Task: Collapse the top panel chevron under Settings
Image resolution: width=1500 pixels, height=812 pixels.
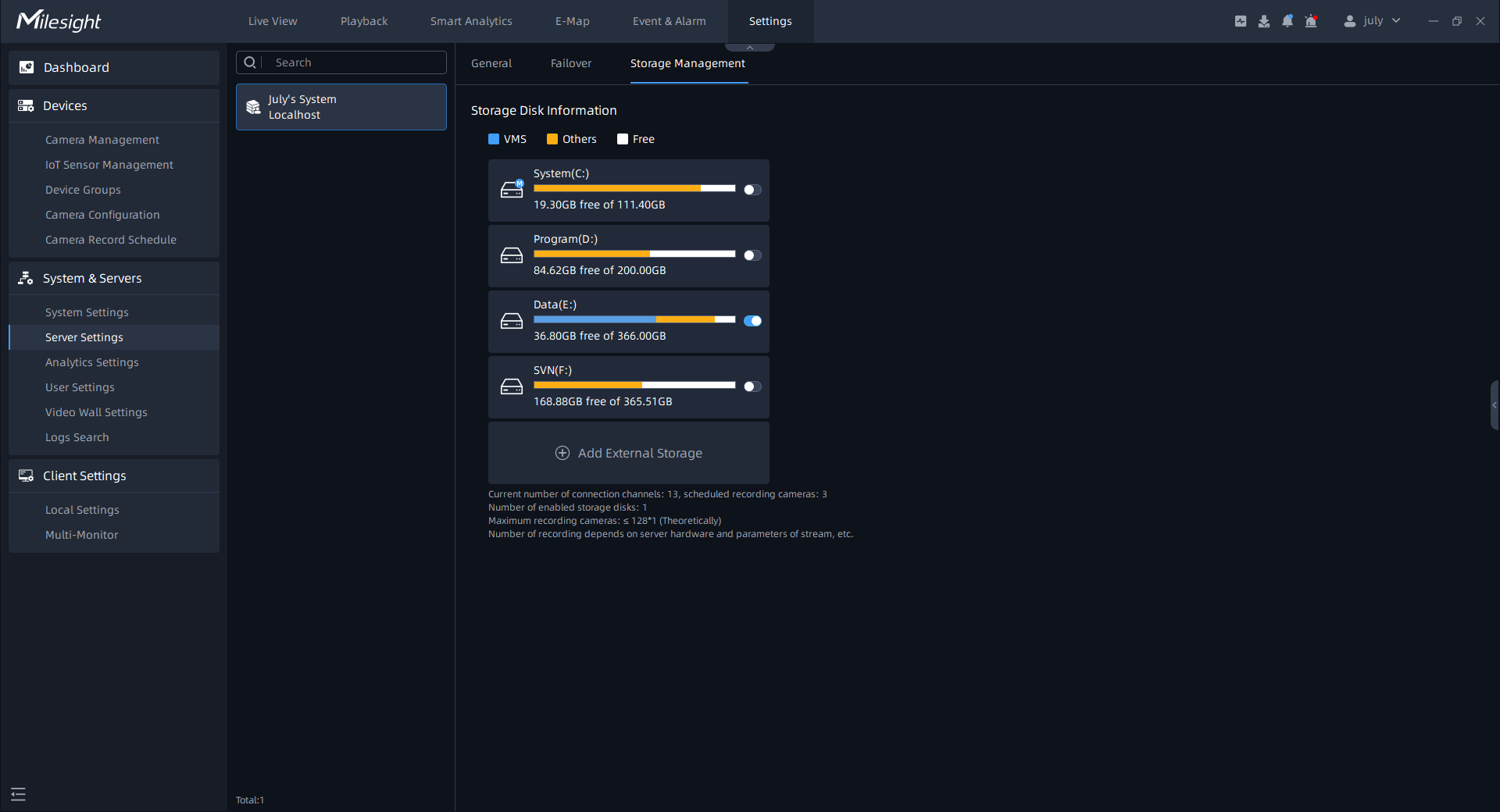Action: 750,48
